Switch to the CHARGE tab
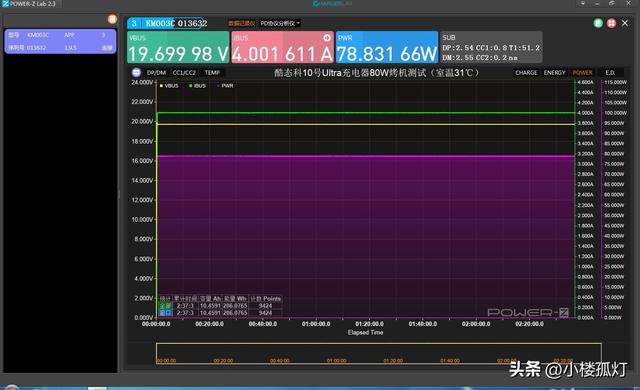 pyautogui.click(x=526, y=73)
